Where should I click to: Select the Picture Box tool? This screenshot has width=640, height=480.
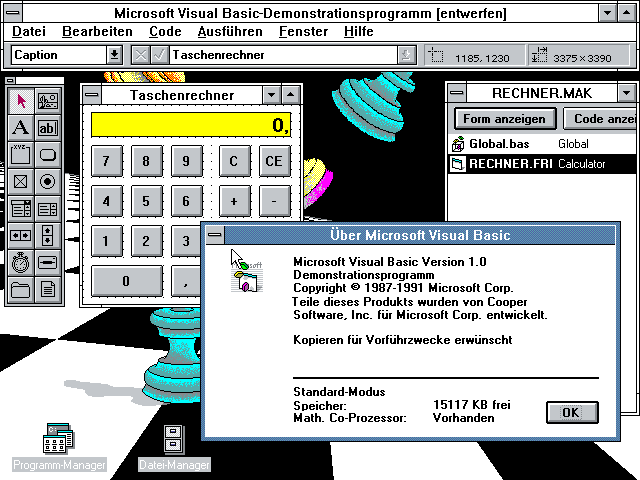(48, 101)
